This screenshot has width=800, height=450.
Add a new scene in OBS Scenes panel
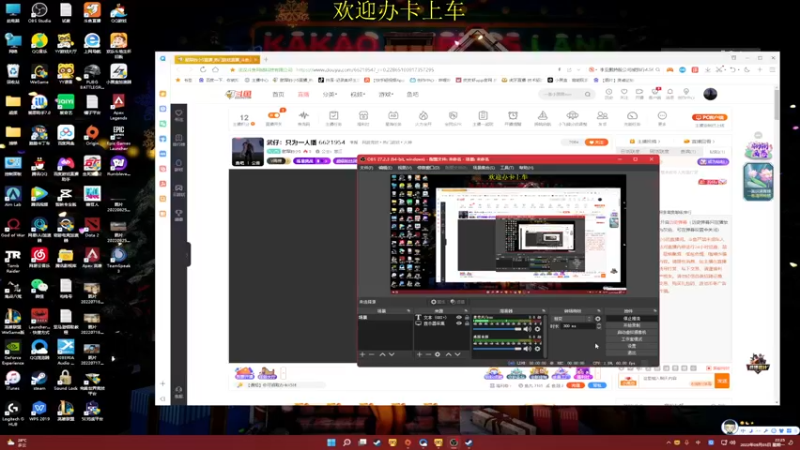(x=362, y=354)
